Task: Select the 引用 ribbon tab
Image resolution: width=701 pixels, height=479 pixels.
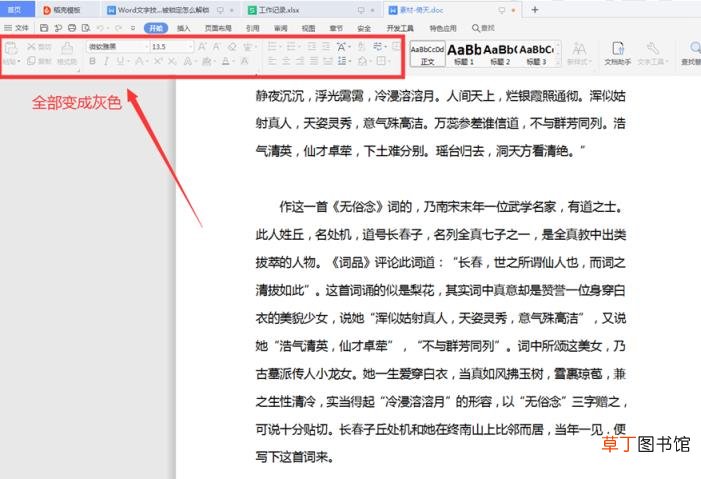Action: point(253,28)
